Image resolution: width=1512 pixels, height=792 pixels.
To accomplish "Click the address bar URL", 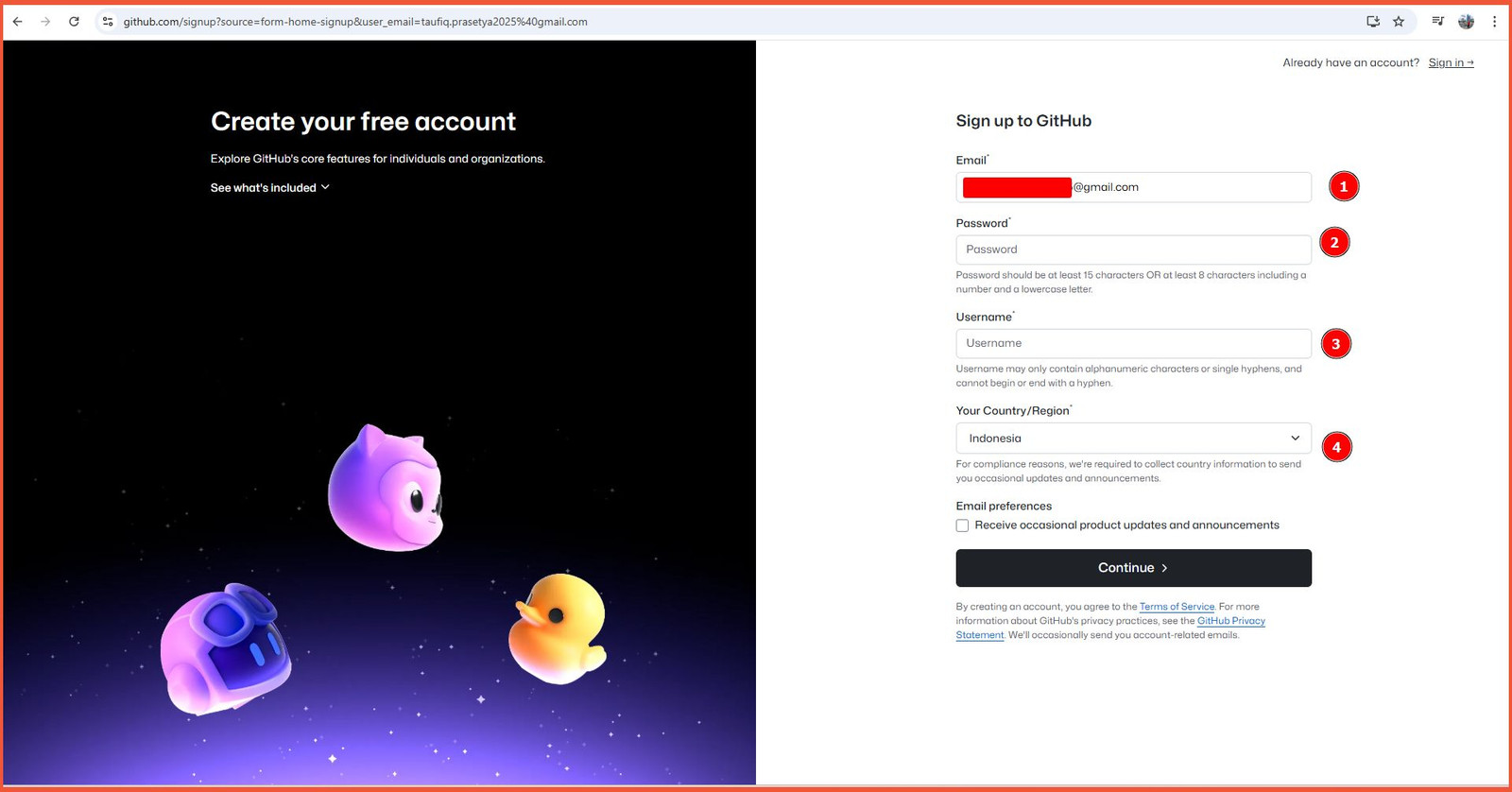I will (355, 21).
